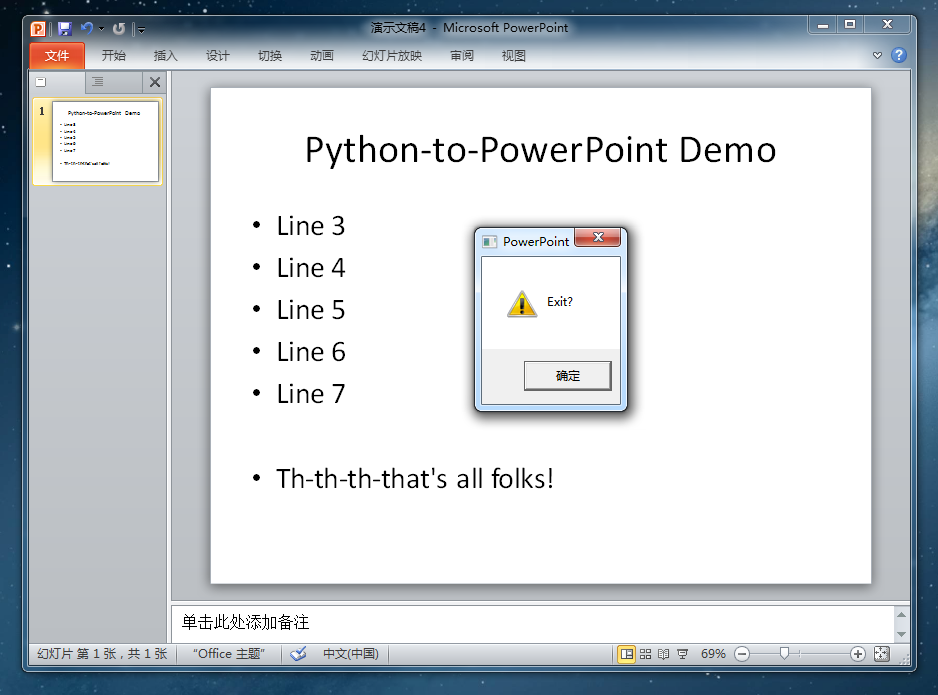The image size is (938, 695).
Task: Select slide 1 thumbnail in slides pane
Action: pyautogui.click(x=104, y=141)
